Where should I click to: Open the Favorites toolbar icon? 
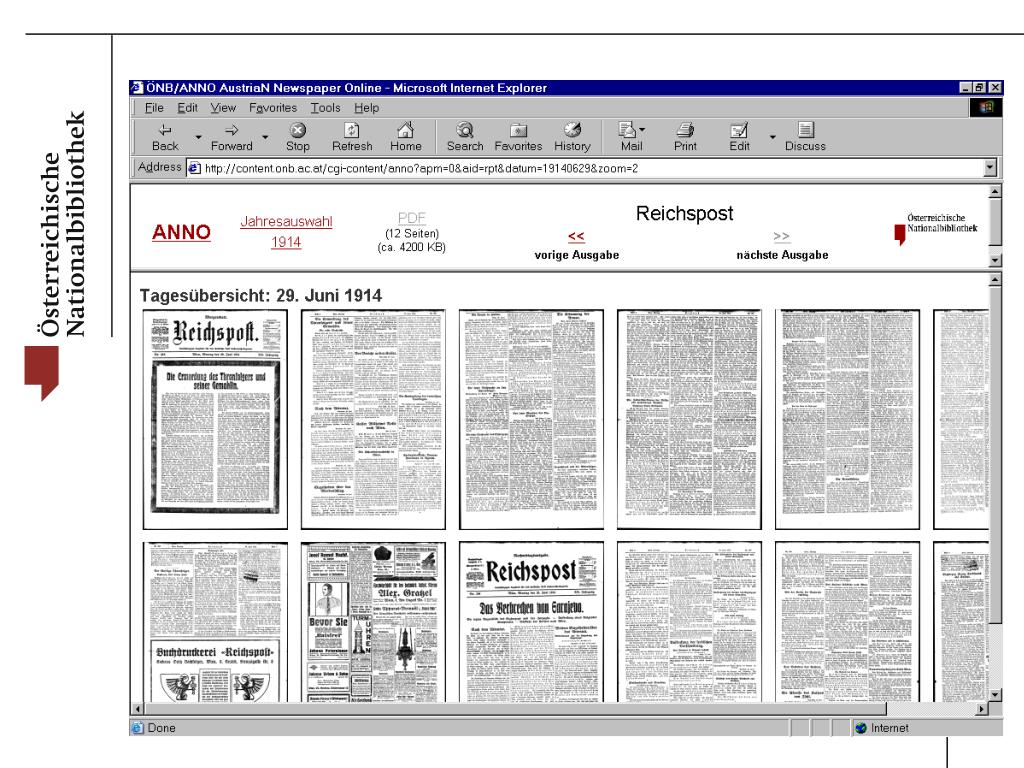click(518, 137)
